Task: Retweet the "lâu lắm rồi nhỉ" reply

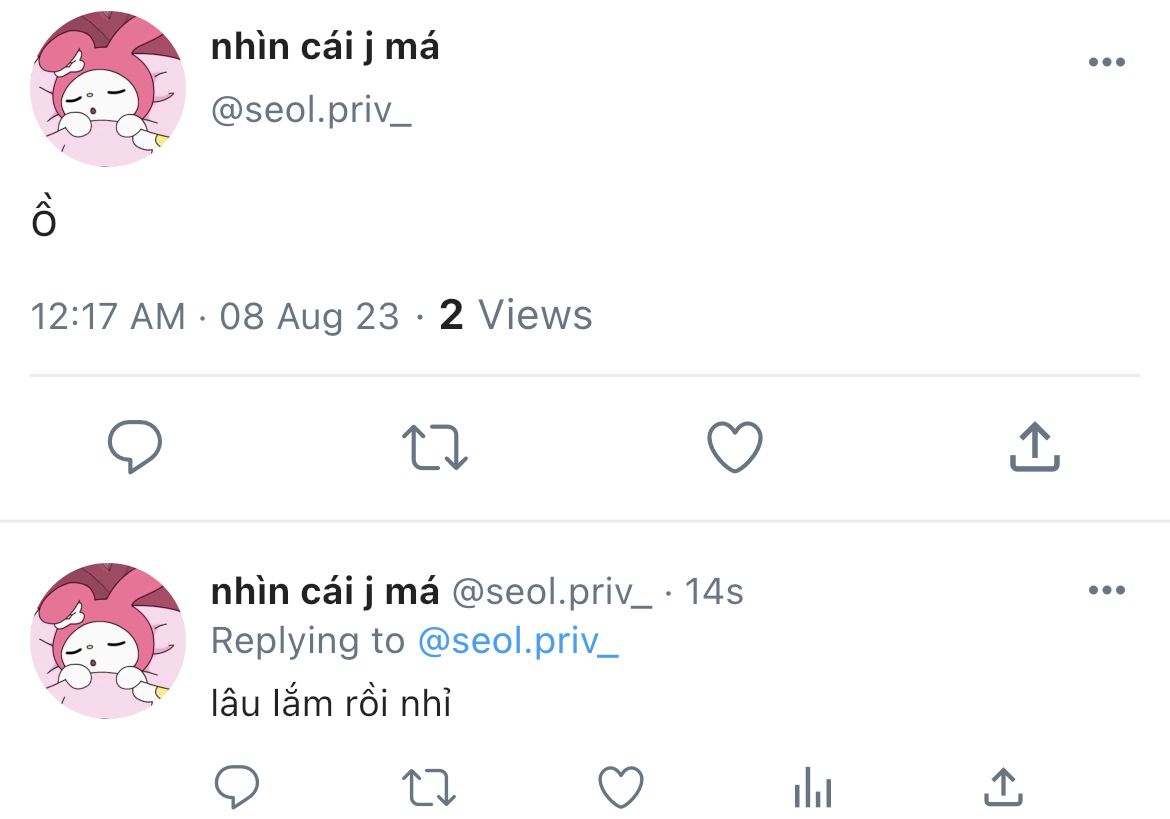Action: [429, 788]
